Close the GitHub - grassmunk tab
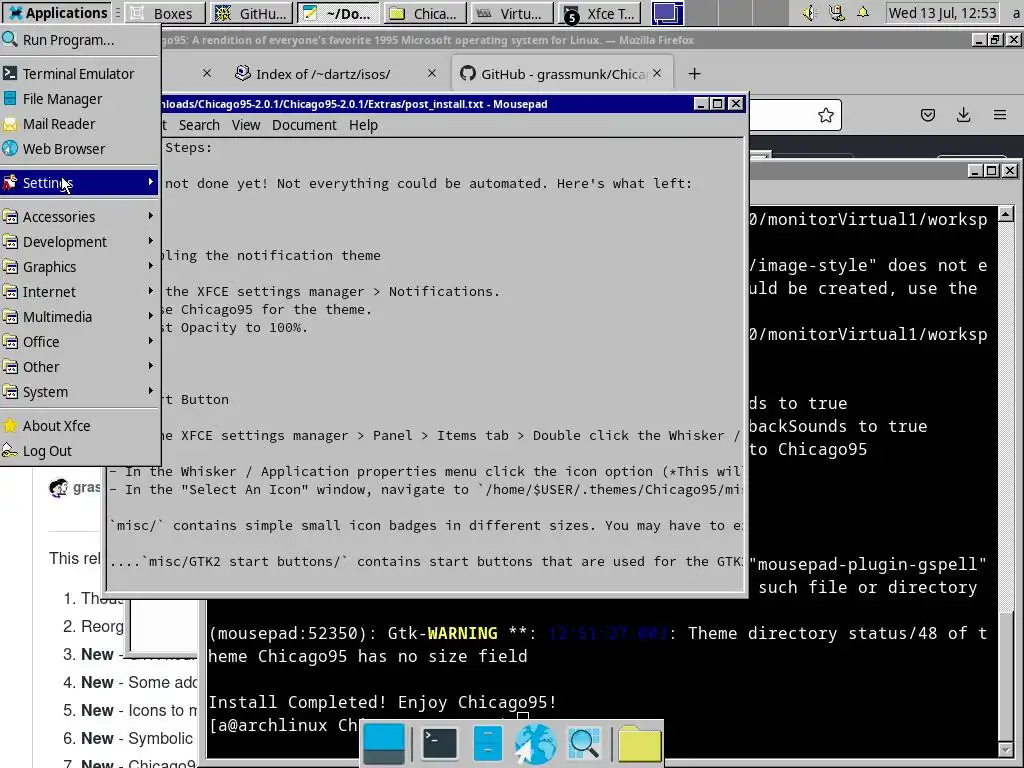Viewport: 1024px width, 768px height. (657, 74)
